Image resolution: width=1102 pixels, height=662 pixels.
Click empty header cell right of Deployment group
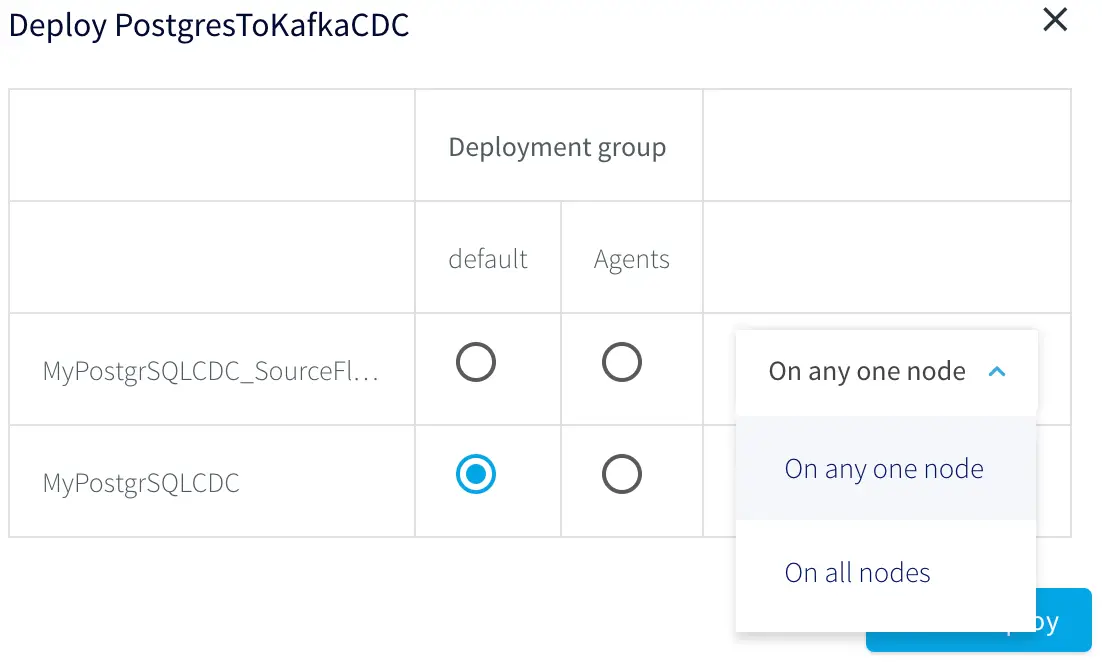(886, 146)
